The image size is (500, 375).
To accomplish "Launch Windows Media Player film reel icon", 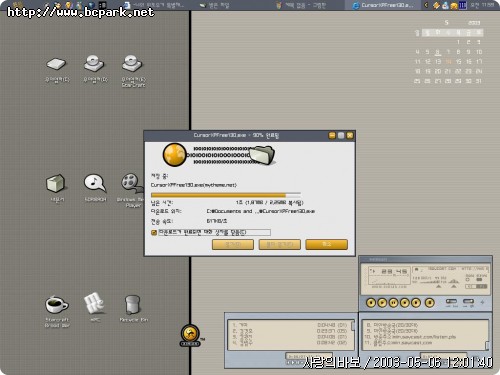I will click(132, 183).
